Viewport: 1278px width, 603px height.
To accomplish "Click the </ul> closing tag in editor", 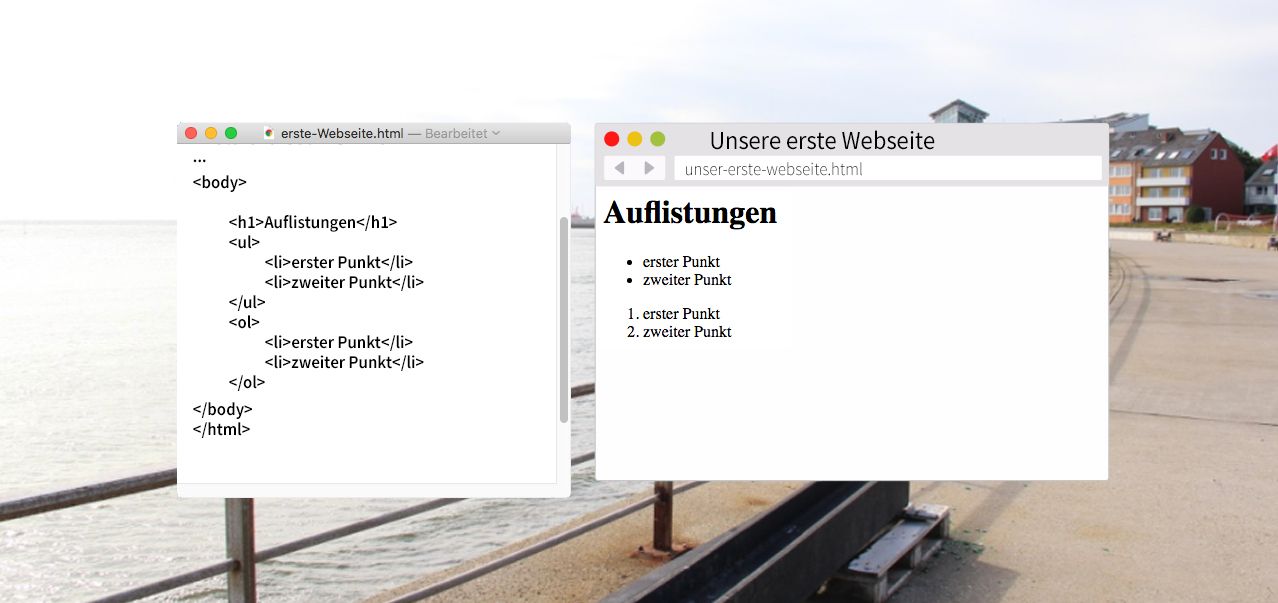I will (x=247, y=302).
